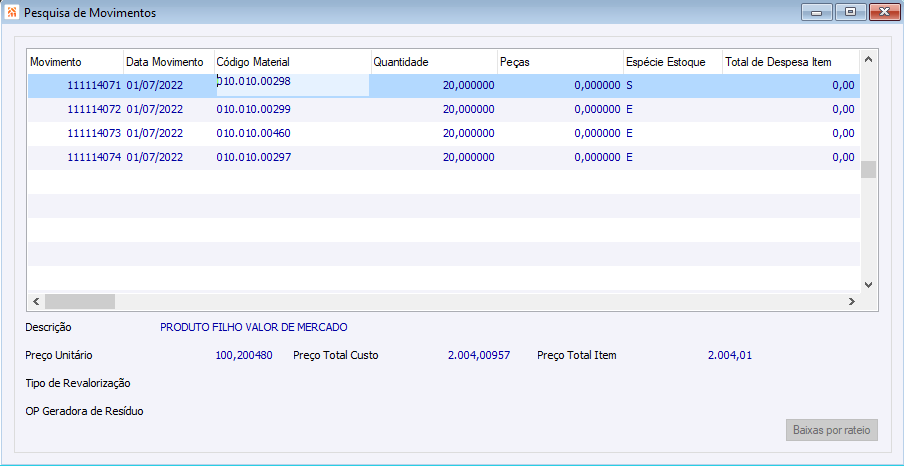Viewport: 904px width, 466px height.
Task: Minimize the Pesquisa de Movimentos window
Action: [x=819, y=12]
